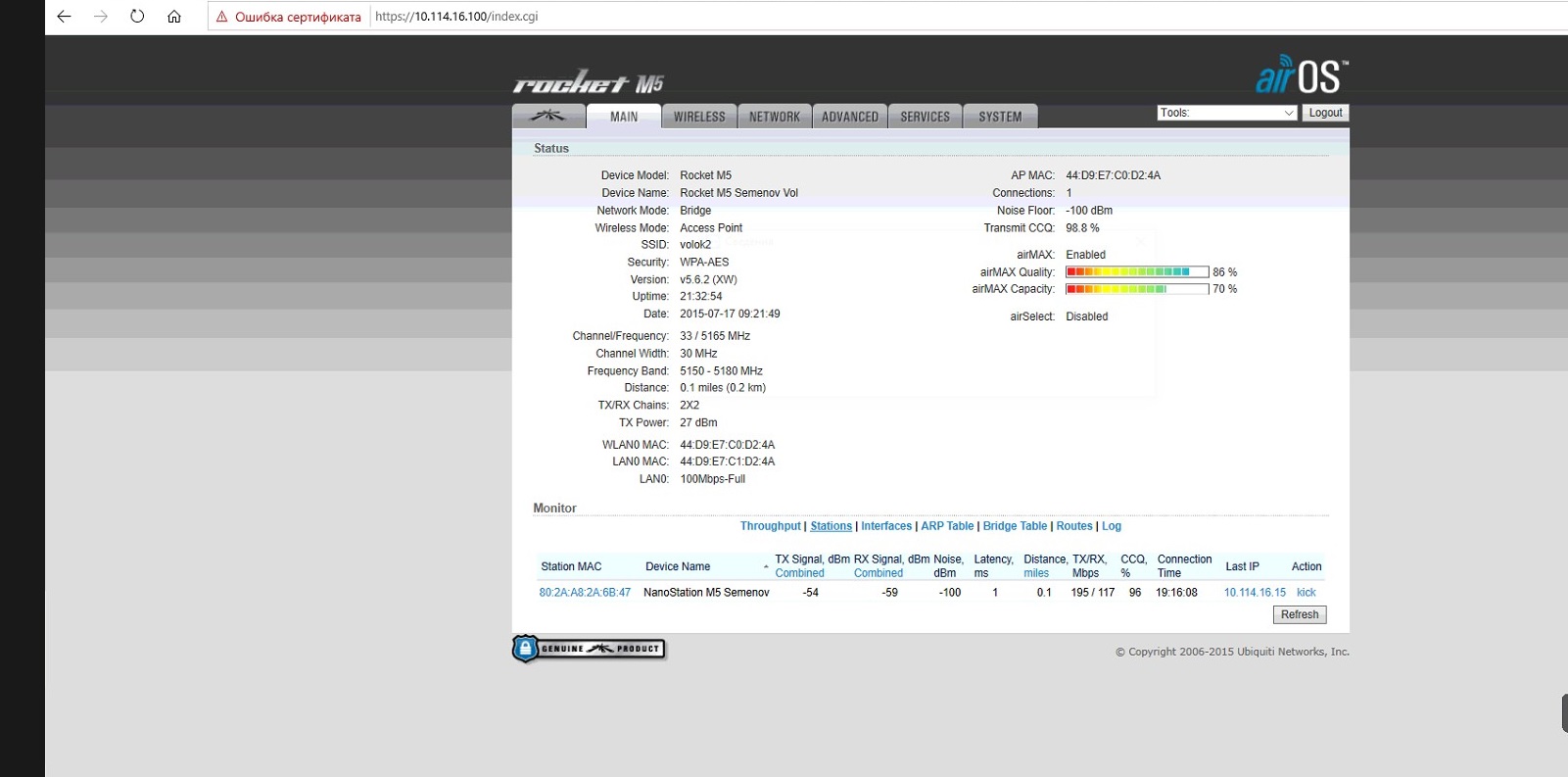The image size is (1568, 777).
Task: Sort by Device Name column header
Action: coord(678,566)
